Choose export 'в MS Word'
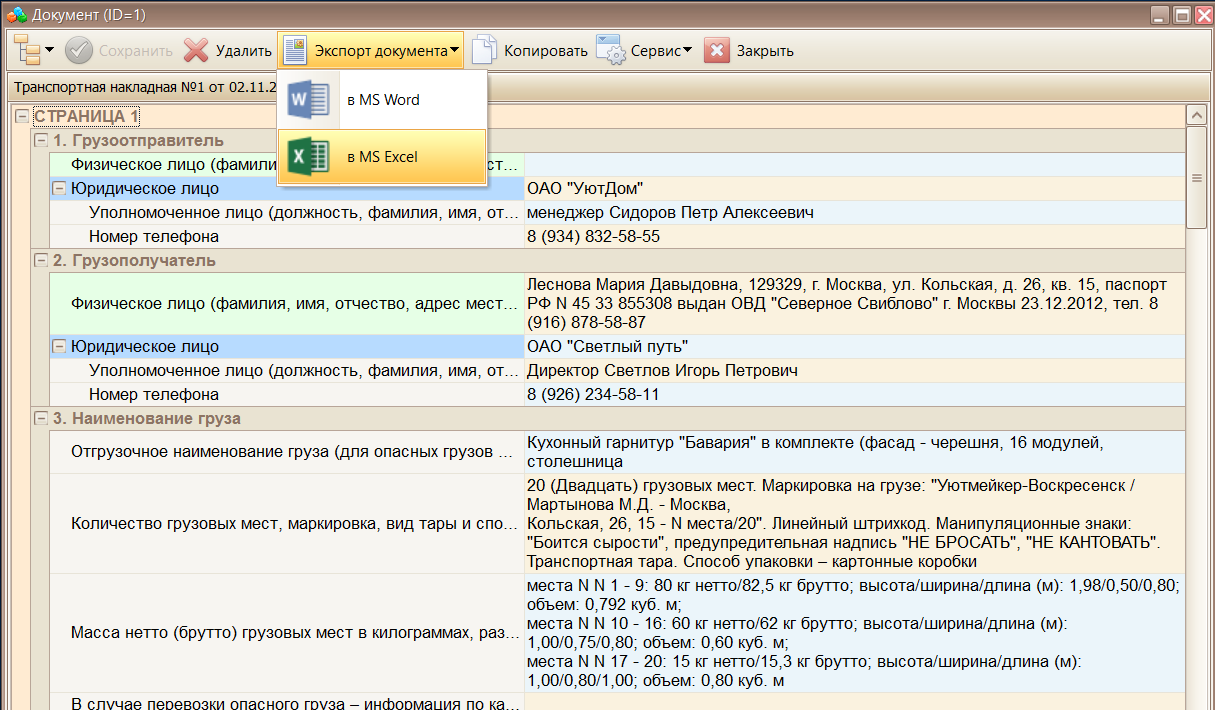1215x710 pixels. pyautogui.click(x=383, y=100)
